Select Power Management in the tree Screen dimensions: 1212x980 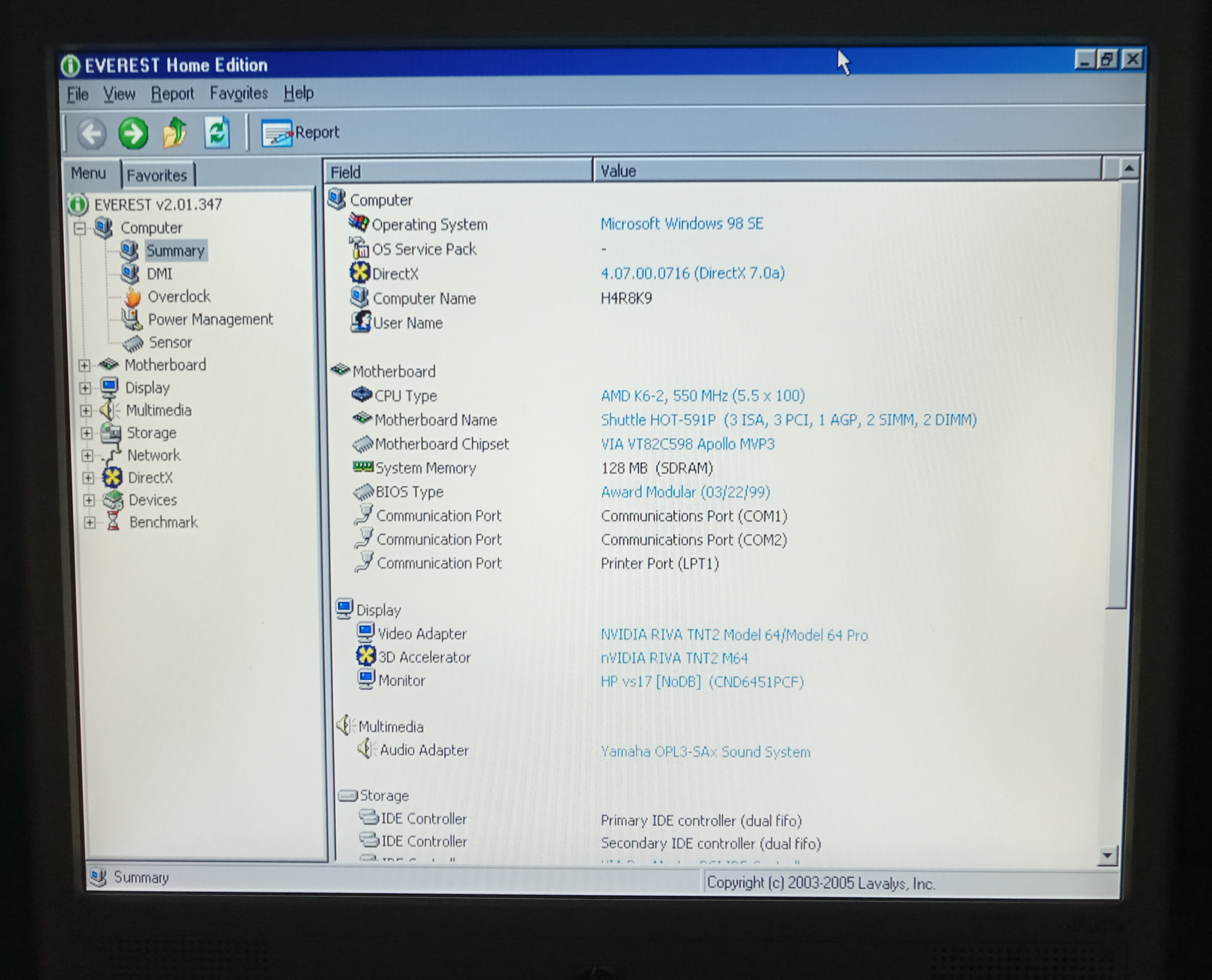pos(210,319)
